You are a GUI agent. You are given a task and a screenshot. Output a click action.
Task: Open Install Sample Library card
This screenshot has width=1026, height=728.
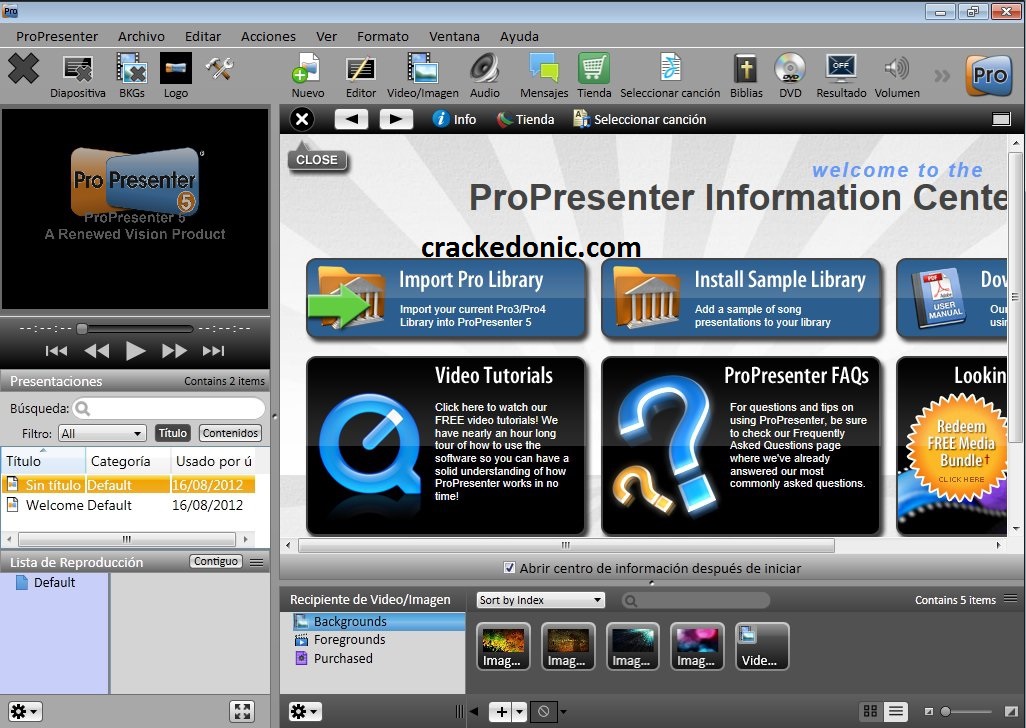pos(741,298)
